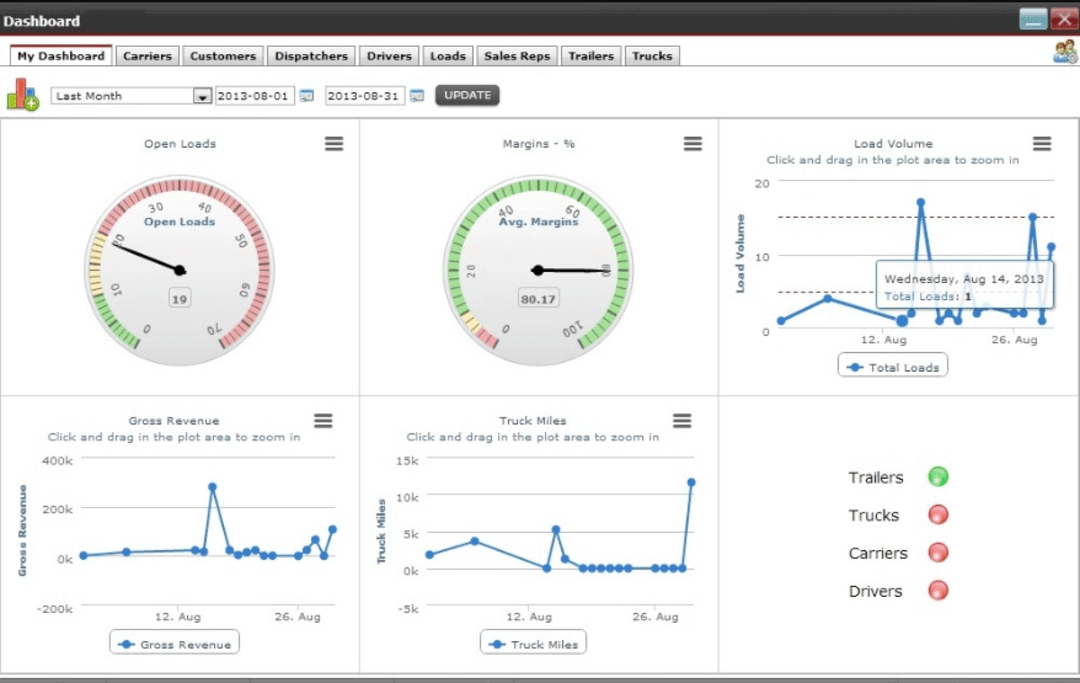Click the start date field 2013-08-01
The width and height of the screenshot is (1080, 683).
pos(254,96)
